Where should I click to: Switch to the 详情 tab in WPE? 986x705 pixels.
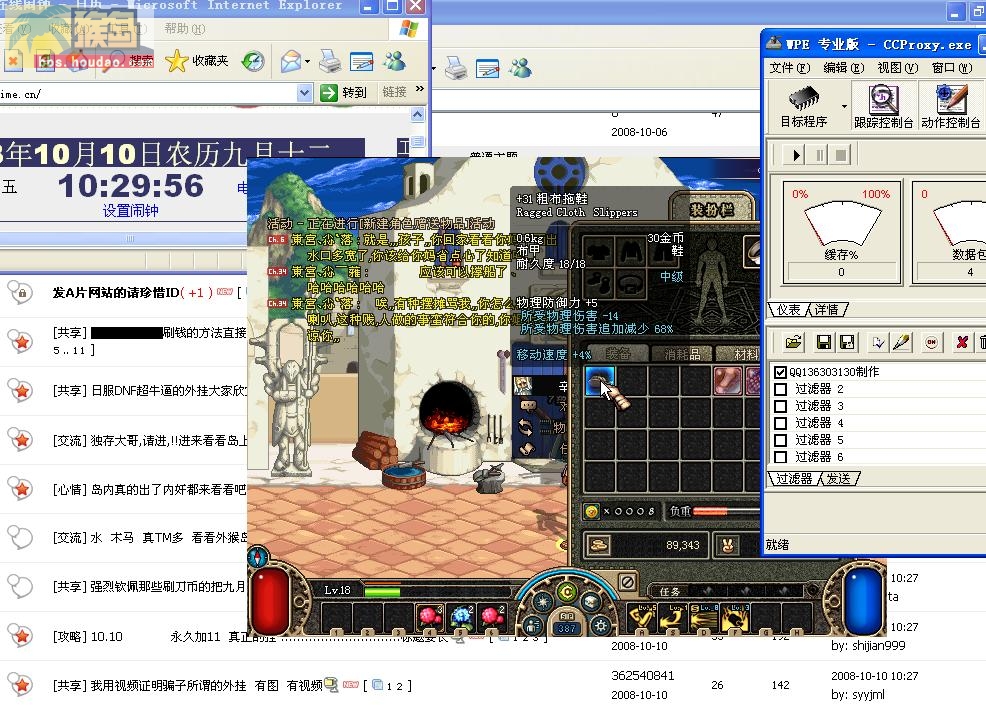(x=826, y=309)
